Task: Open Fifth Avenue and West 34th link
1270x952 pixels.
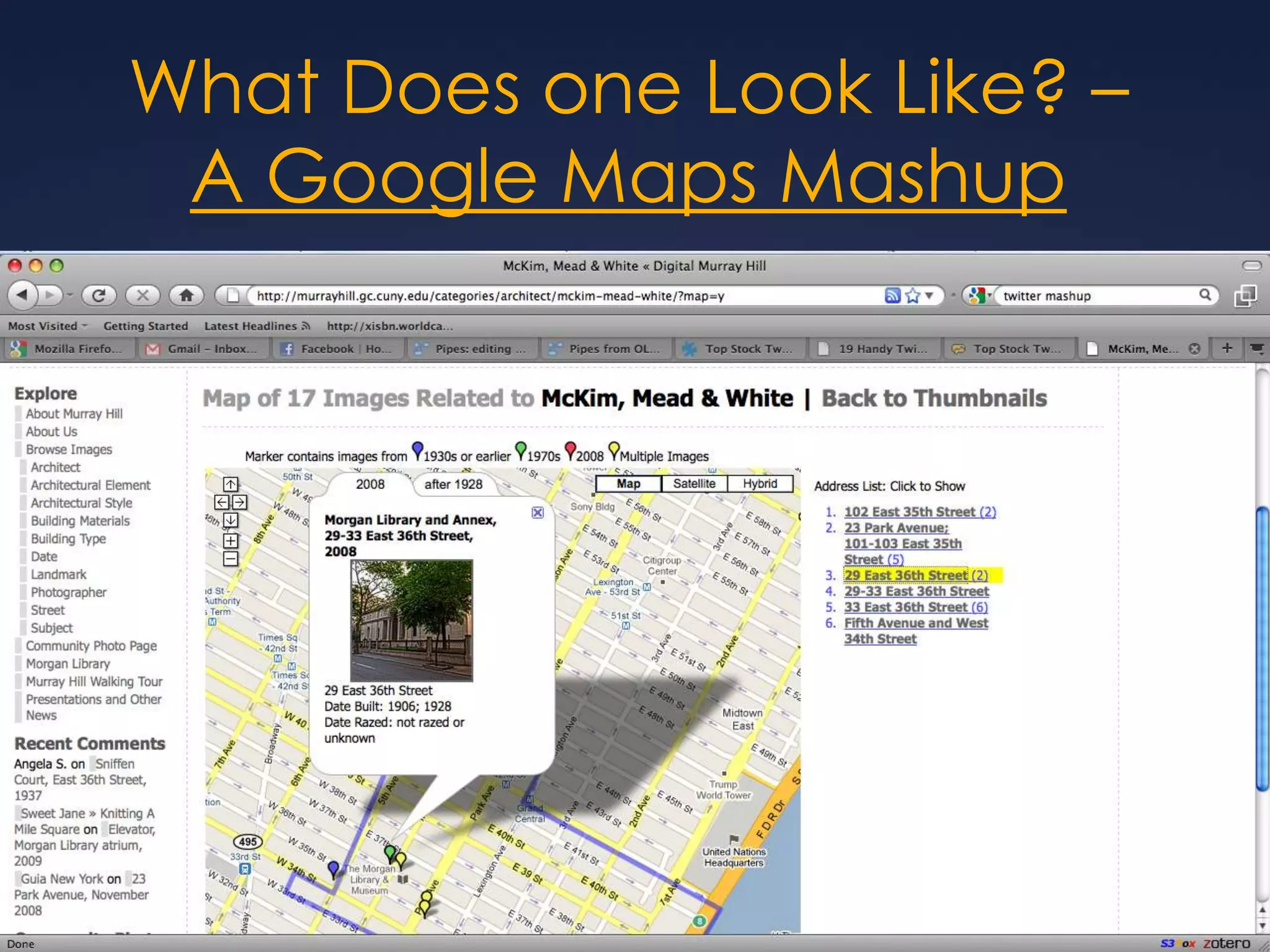Action: (x=916, y=631)
